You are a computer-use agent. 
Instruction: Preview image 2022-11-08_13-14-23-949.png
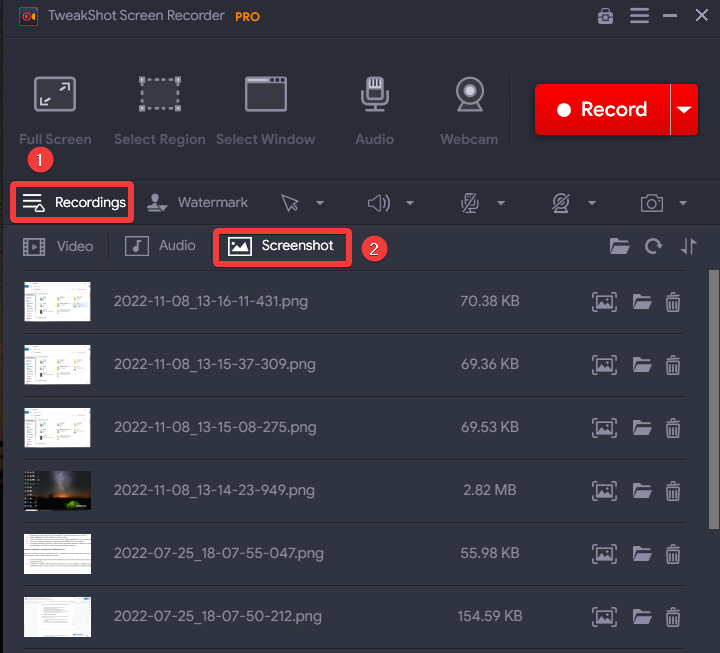pyautogui.click(x=604, y=491)
